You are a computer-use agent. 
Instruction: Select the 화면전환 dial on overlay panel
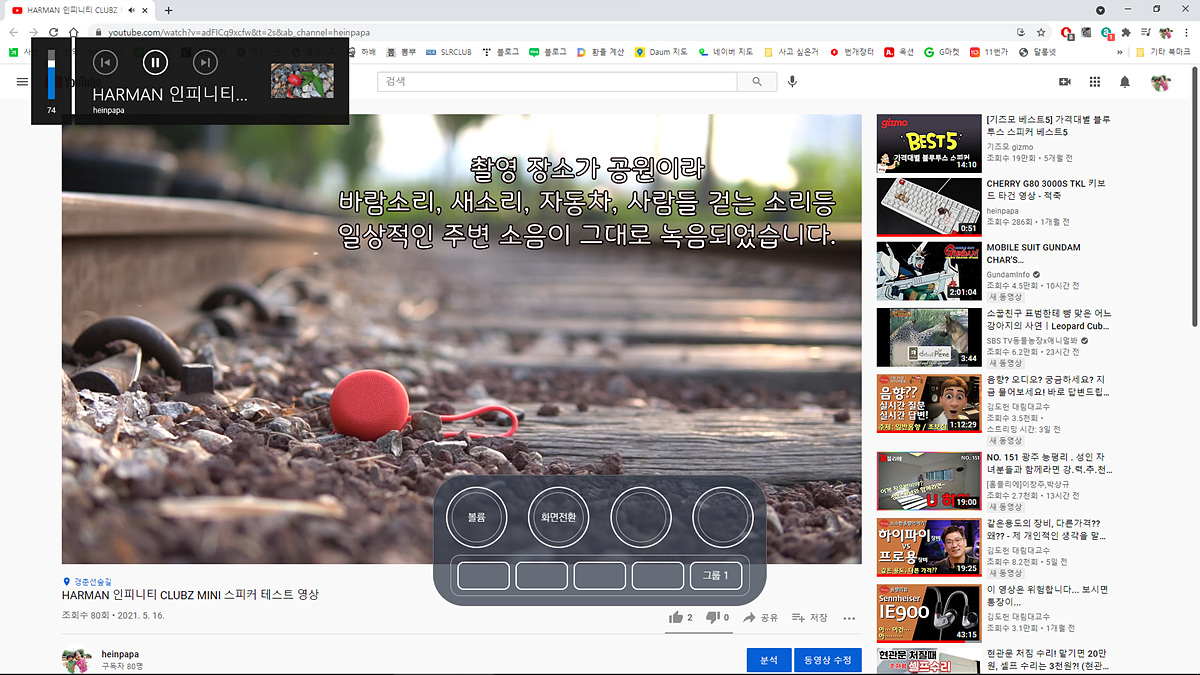[x=558, y=518]
